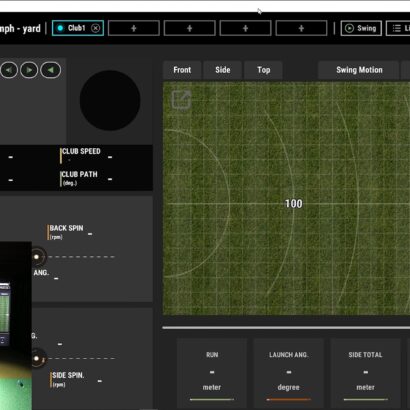Select the RUN meter data card

[212, 372]
